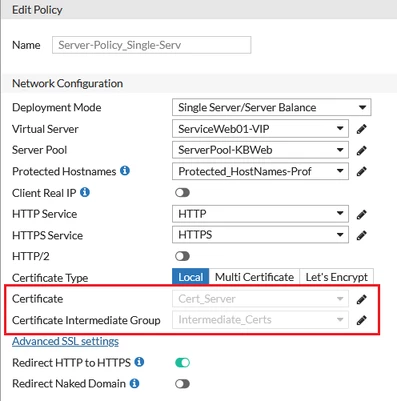The image size is (397, 401).
Task: Open the HTTPS Service dropdown
Action: point(260,235)
